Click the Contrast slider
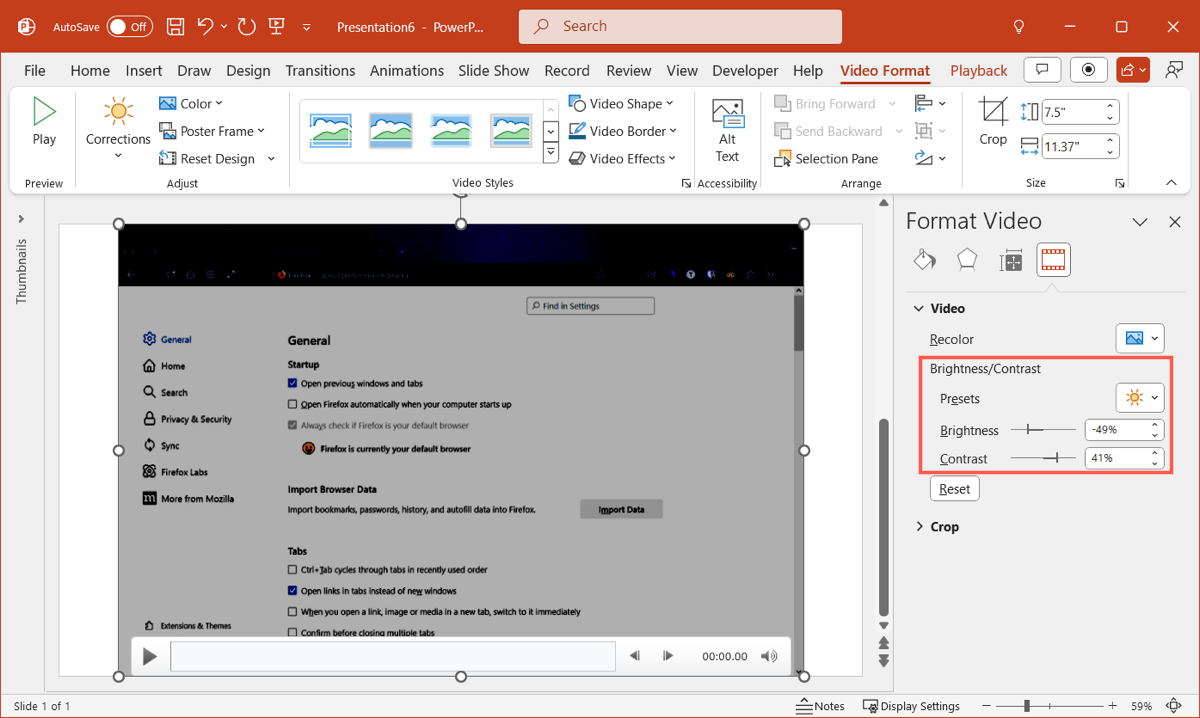1200x718 pixels. 1044,458
